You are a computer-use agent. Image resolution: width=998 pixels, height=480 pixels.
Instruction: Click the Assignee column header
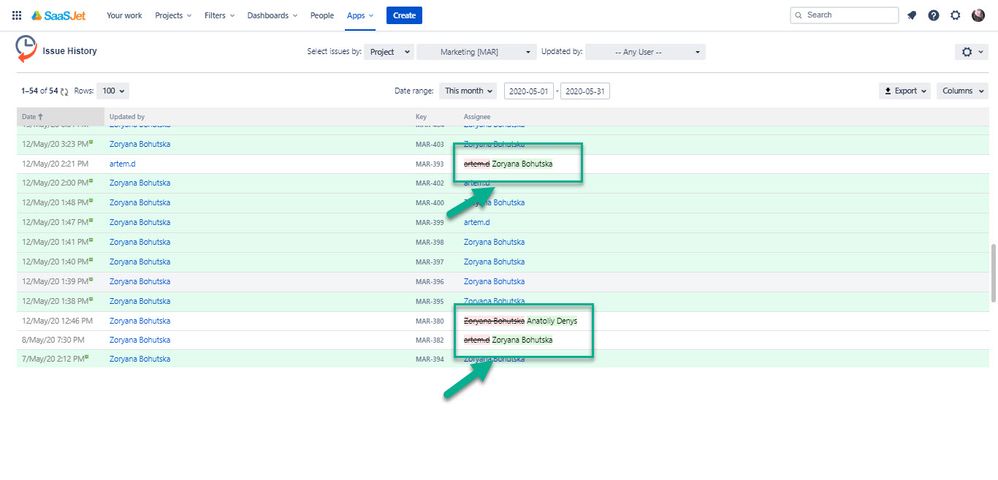pos(477,116)
